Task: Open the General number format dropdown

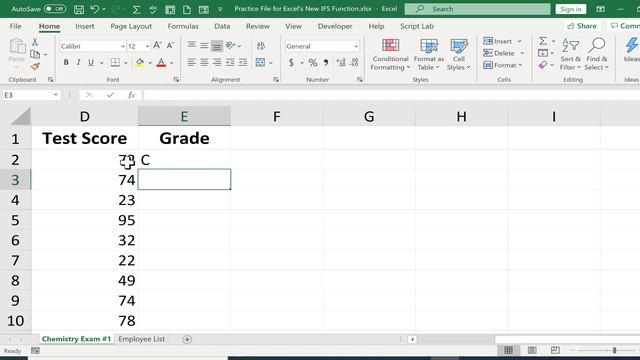Action: (356, 46)
